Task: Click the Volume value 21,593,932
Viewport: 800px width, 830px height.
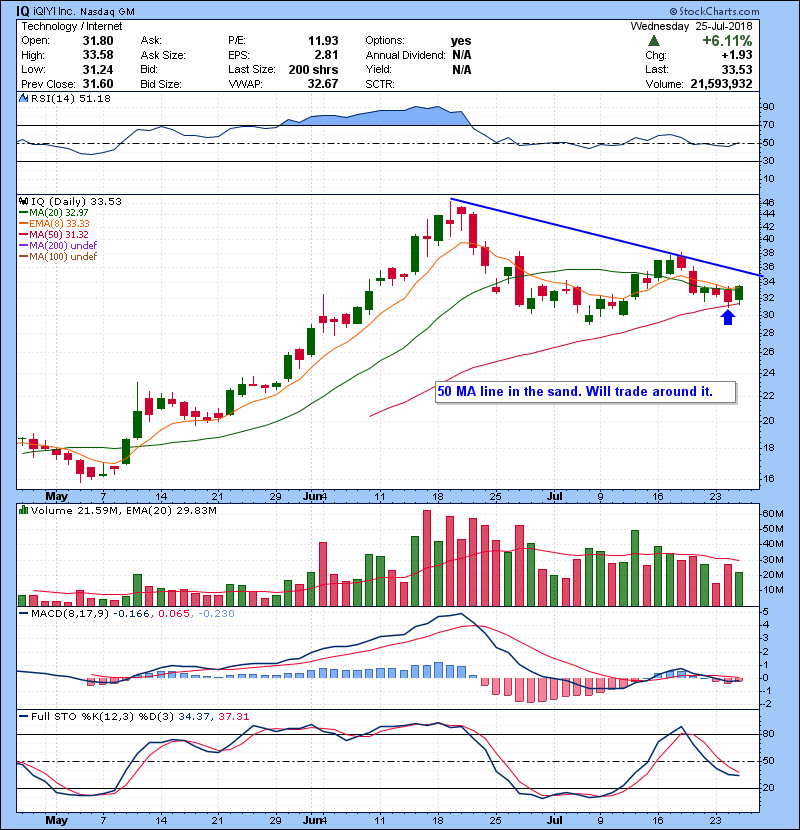Action: tap(721, 84)
